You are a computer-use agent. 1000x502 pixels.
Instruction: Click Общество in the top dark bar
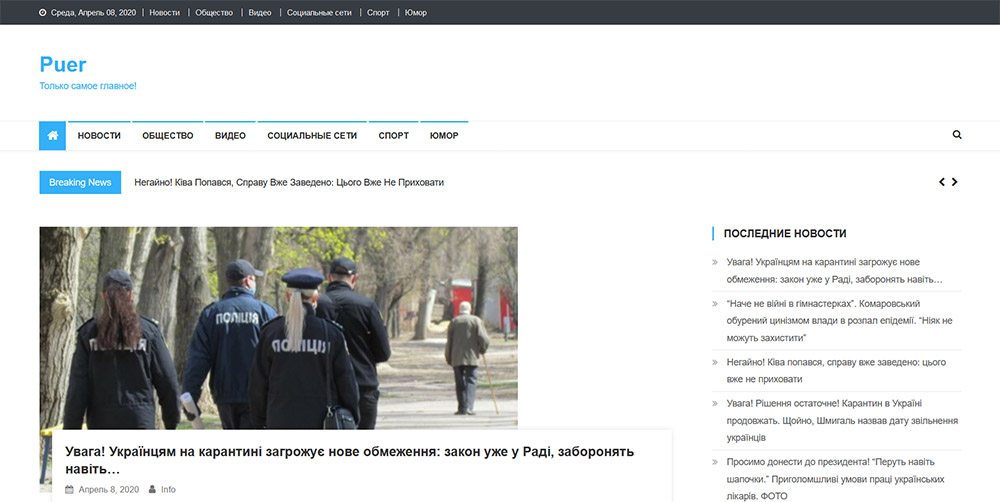pos(214,13)
